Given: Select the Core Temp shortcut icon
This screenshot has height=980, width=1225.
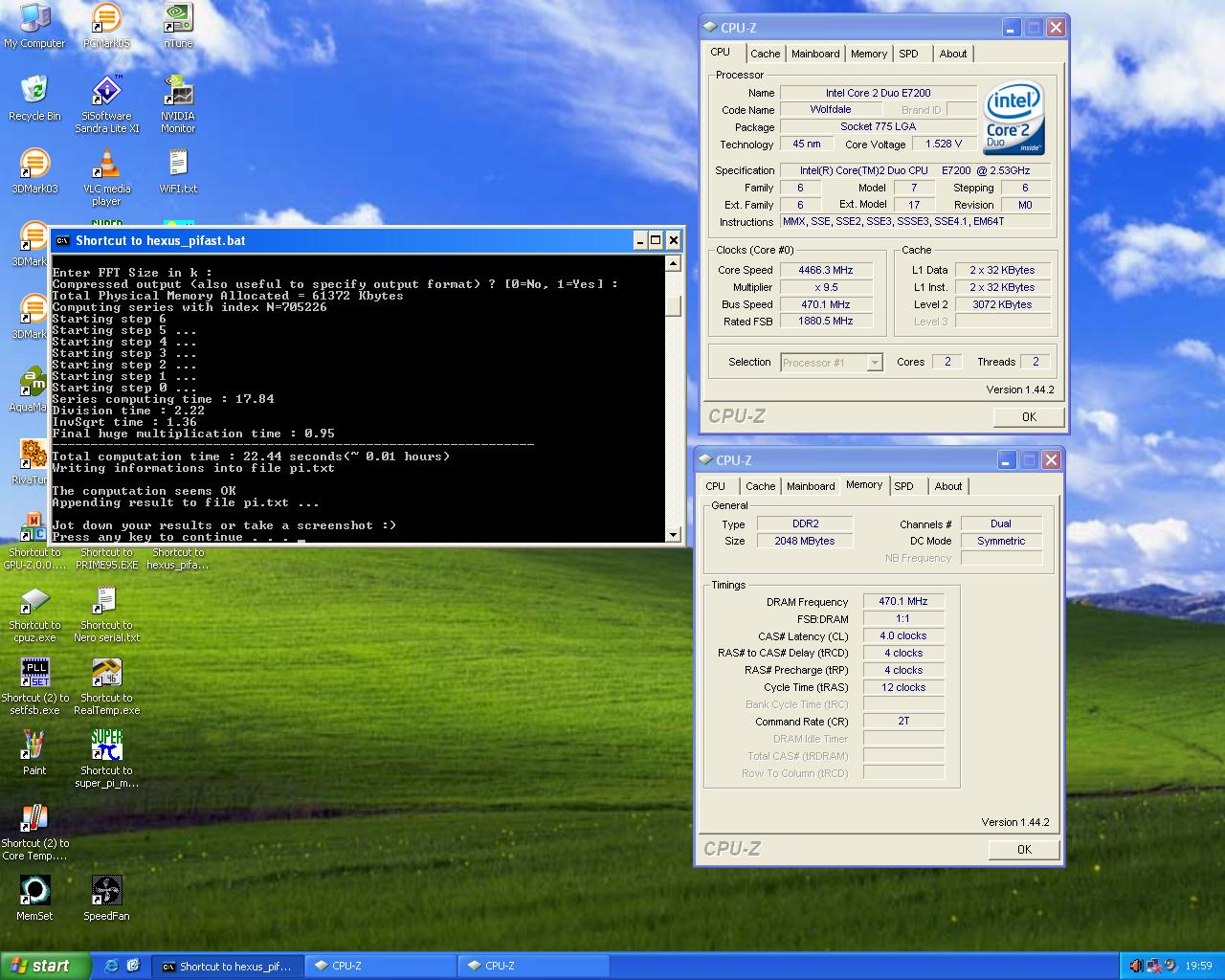Looking at the screenshot, I should tap(34, 833).
